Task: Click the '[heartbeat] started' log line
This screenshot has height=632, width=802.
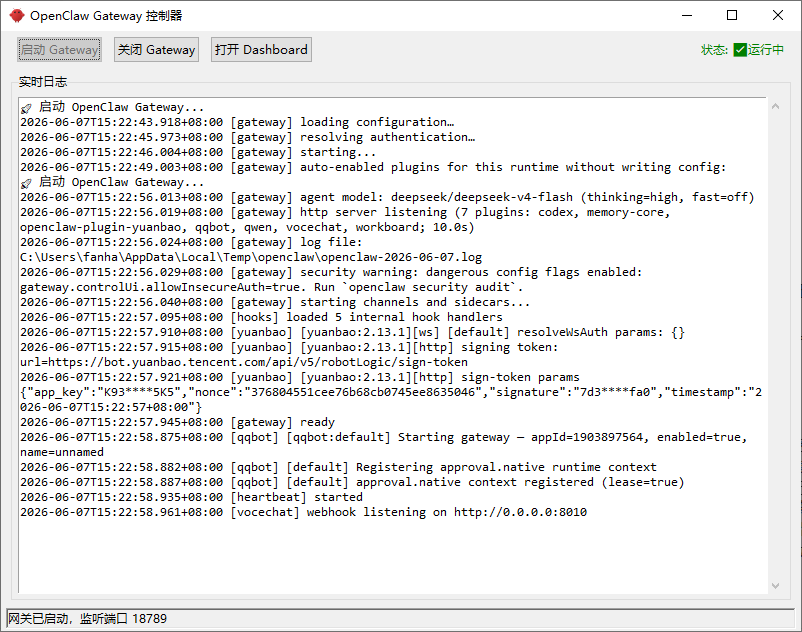Action: tap(191, 497)
